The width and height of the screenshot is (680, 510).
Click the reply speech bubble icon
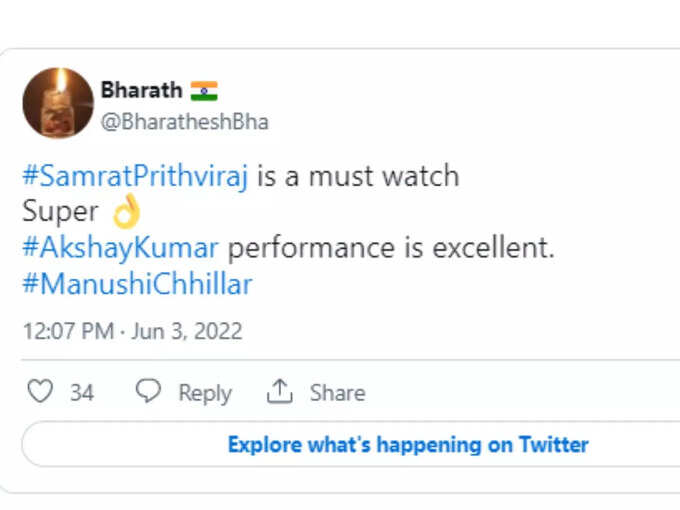coord(148,390)
